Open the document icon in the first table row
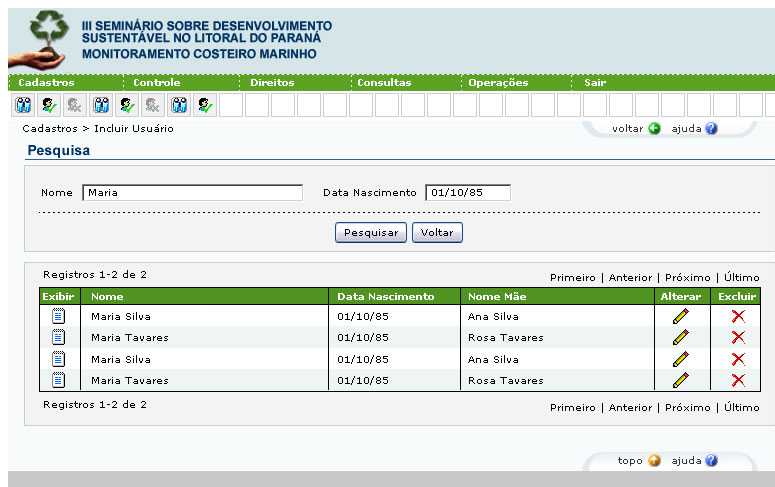 [x=58, y=316]
